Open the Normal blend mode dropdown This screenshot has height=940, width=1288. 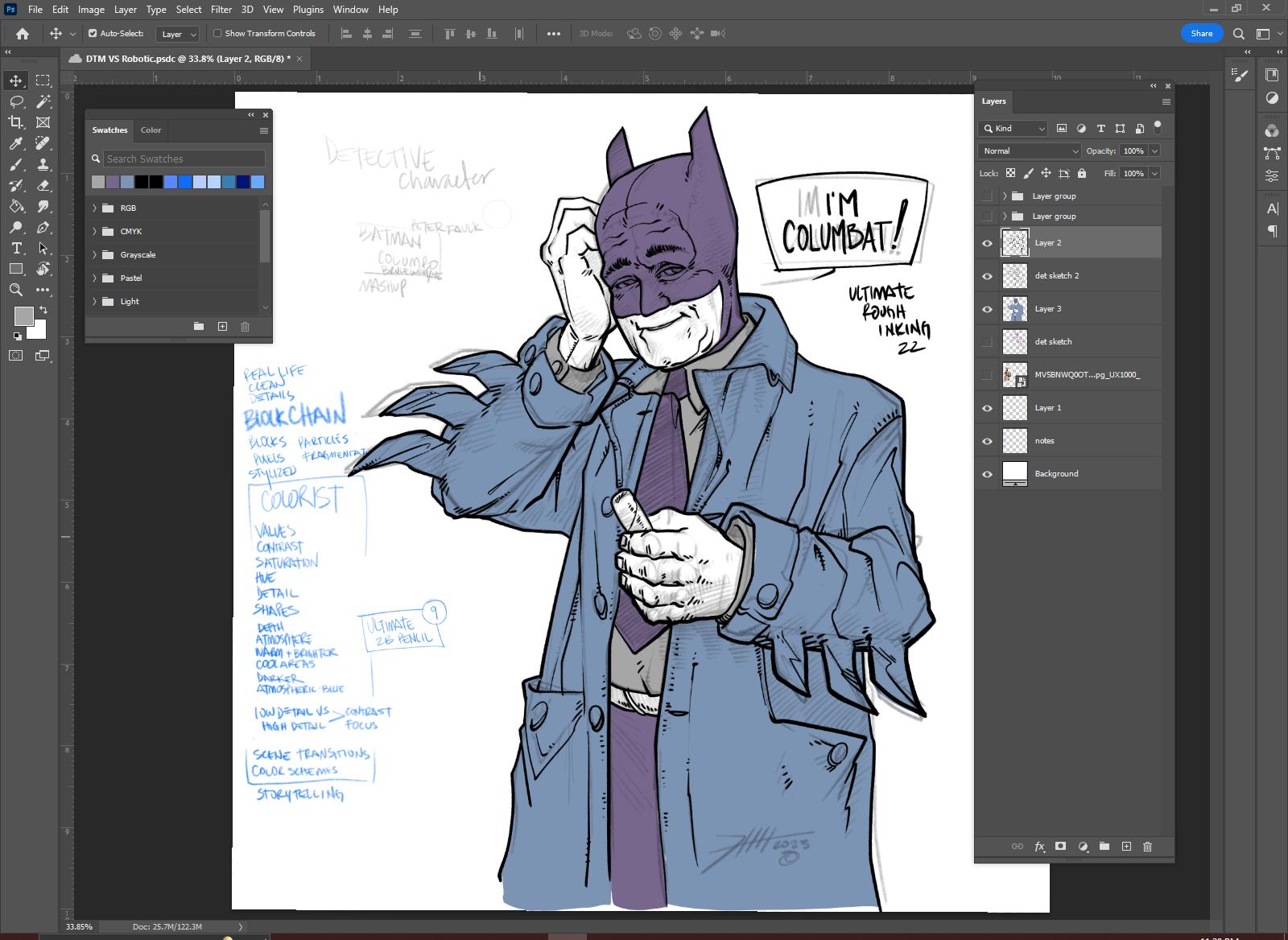[1030, 150]
